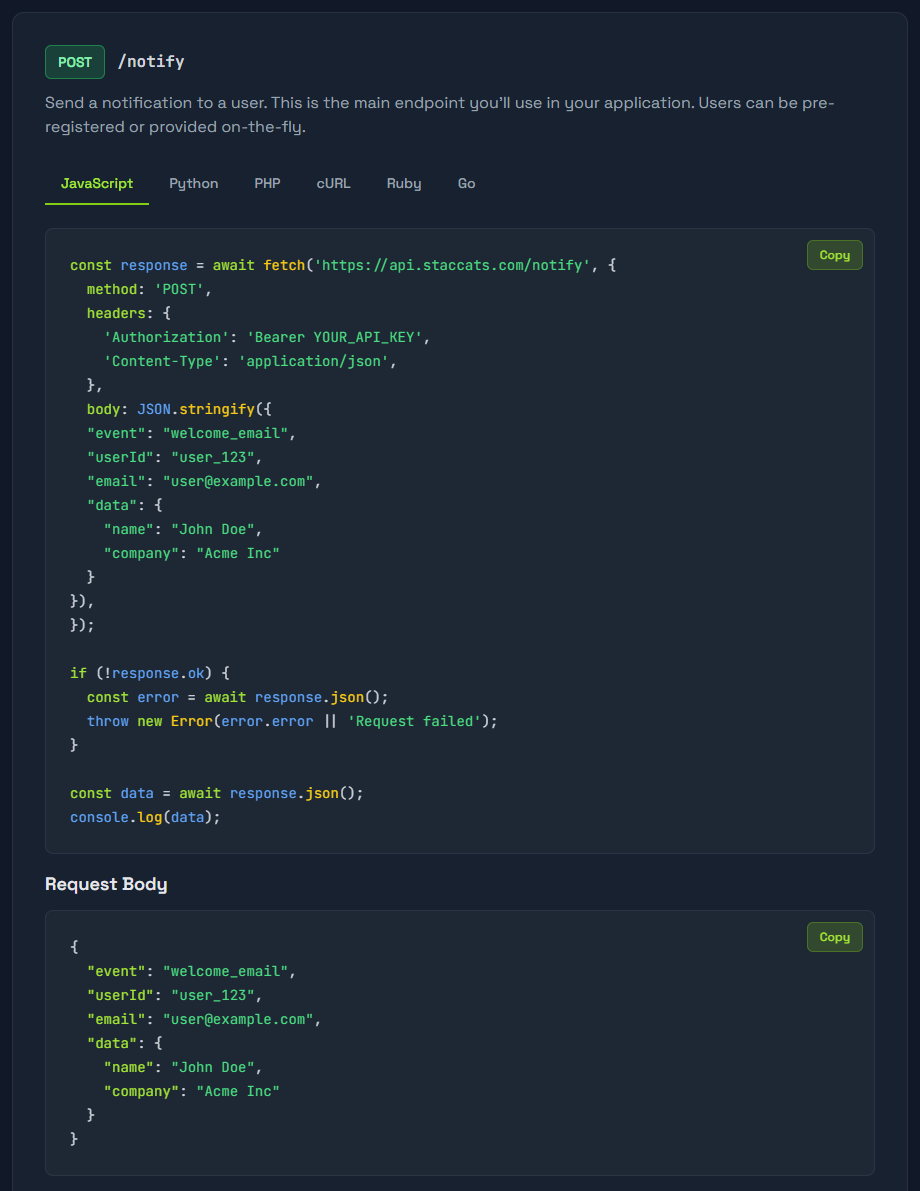
Task: Select the JavaScript tab
Action: click(x=97, y=184)
